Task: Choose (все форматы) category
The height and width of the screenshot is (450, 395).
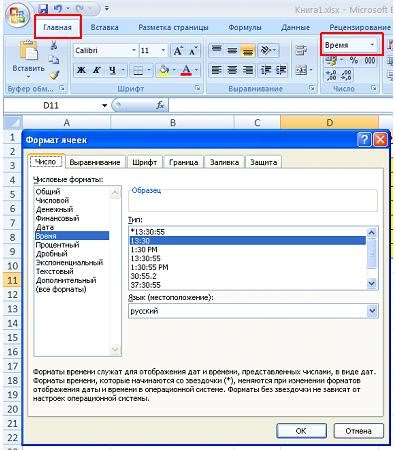Action: tap(61, 289)
